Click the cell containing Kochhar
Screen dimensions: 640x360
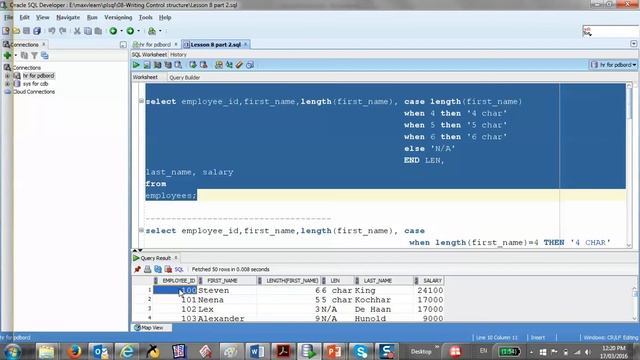tap(383, 300)
